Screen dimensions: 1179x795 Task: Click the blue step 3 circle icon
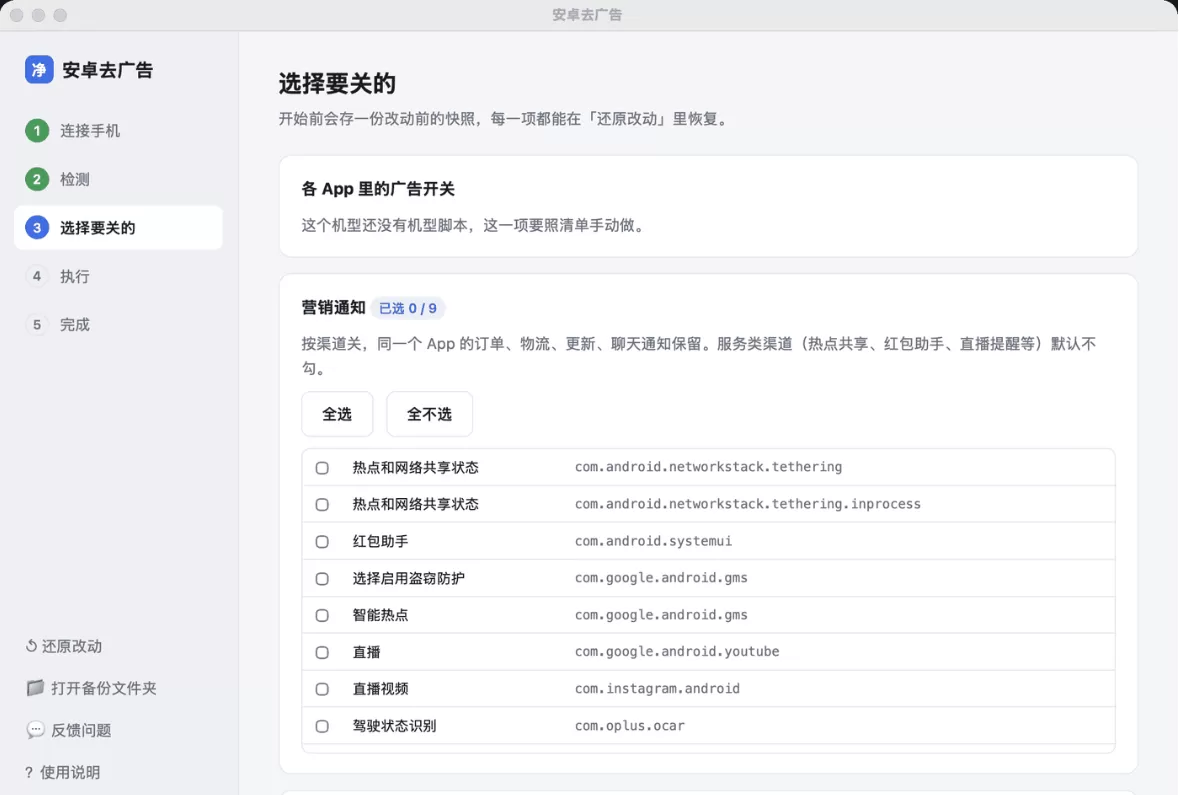click(x=37, y=227)
